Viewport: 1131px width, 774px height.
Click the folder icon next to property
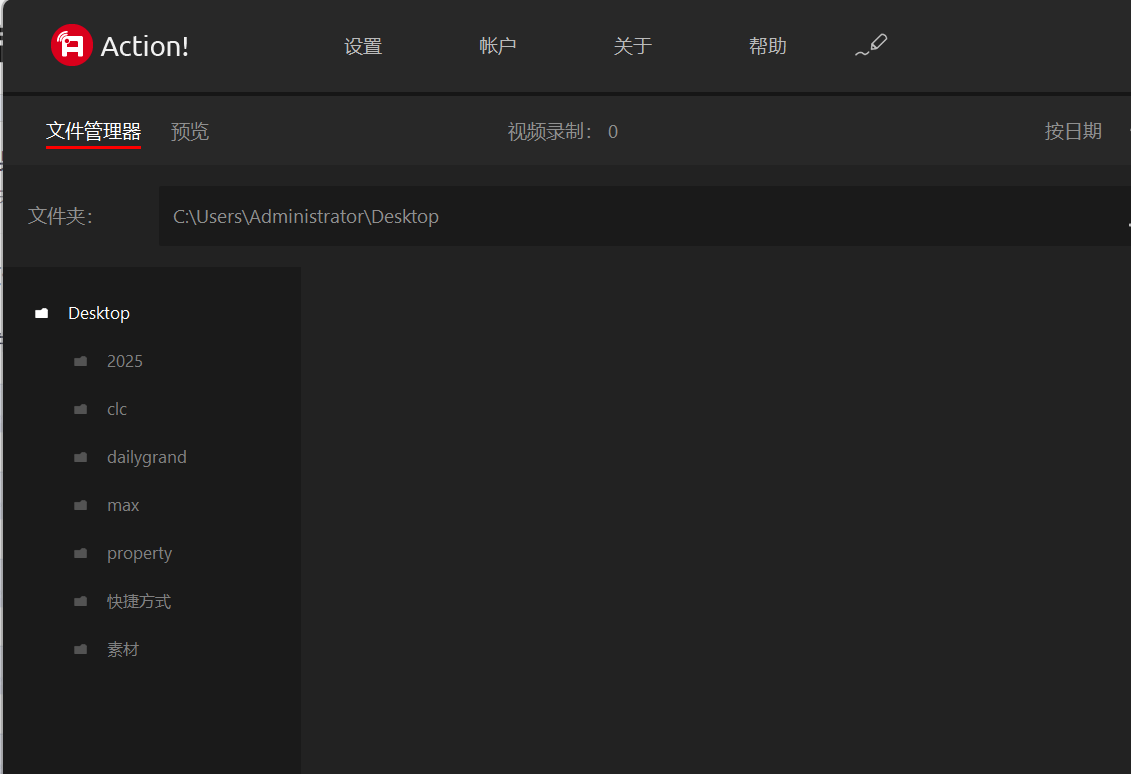tap(81, 553)
